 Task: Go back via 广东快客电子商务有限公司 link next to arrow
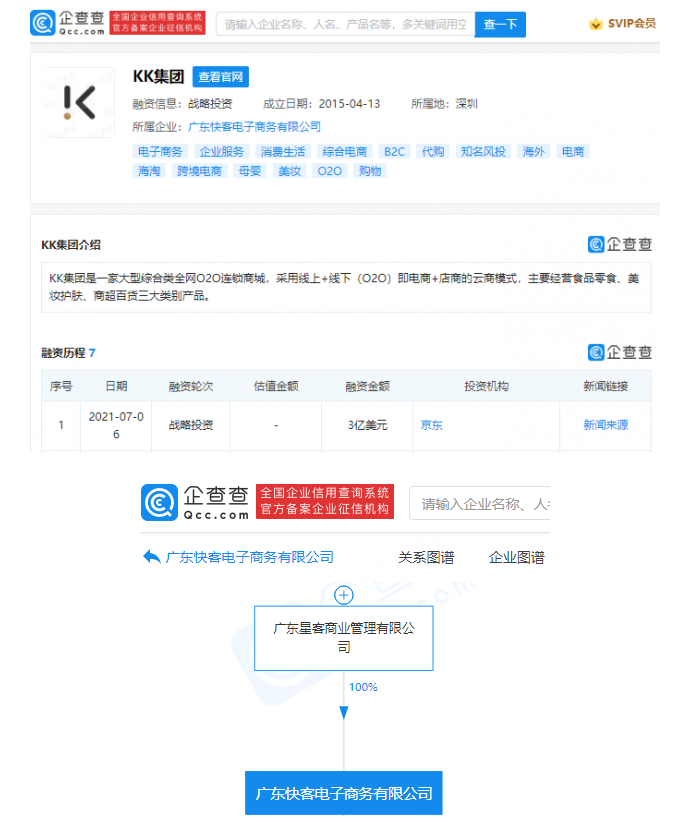pyautogui.click(x=250, y=557)
